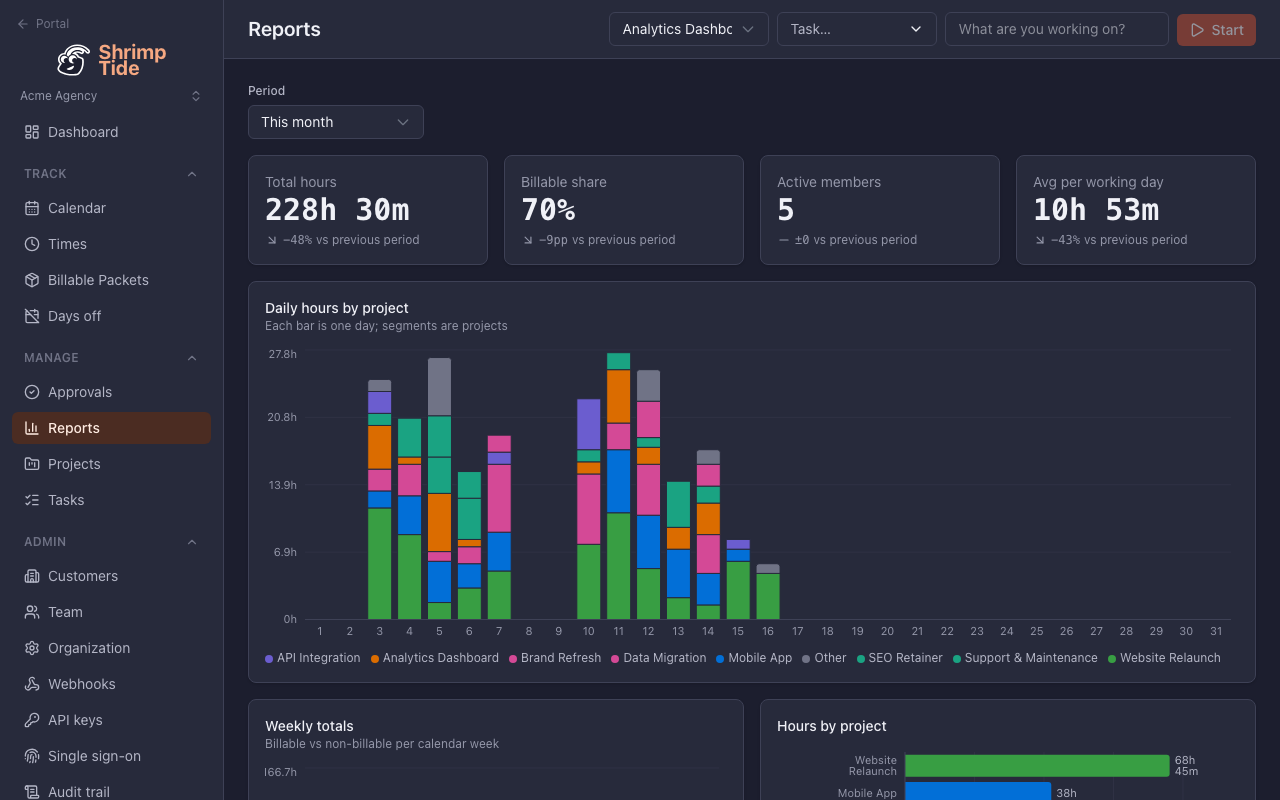Click the Webhooks icon
This screenshot has height=800, width=1280.
32,684
